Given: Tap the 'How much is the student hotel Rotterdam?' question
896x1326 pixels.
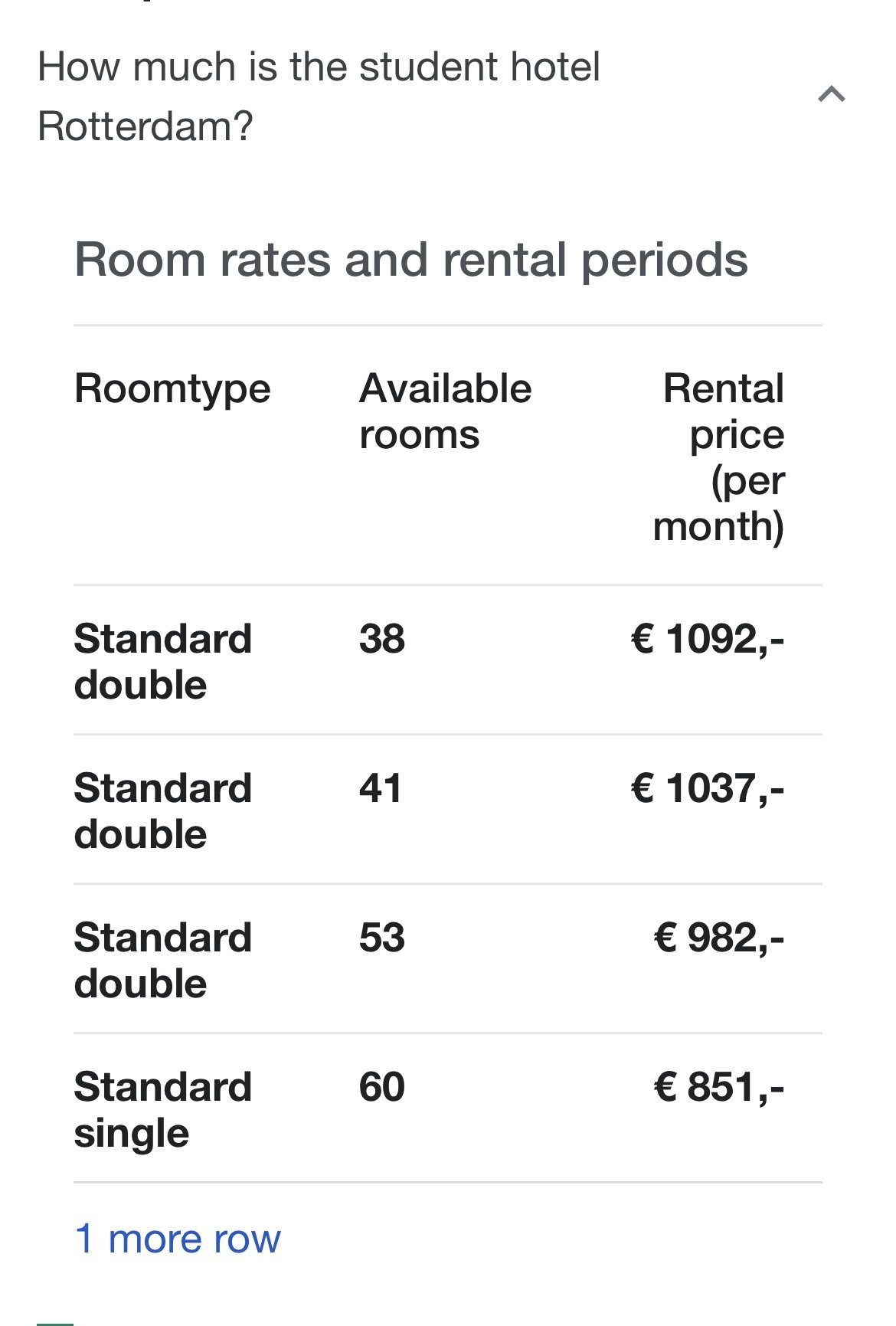Looking at the screenshot, I should coord(319,97).
